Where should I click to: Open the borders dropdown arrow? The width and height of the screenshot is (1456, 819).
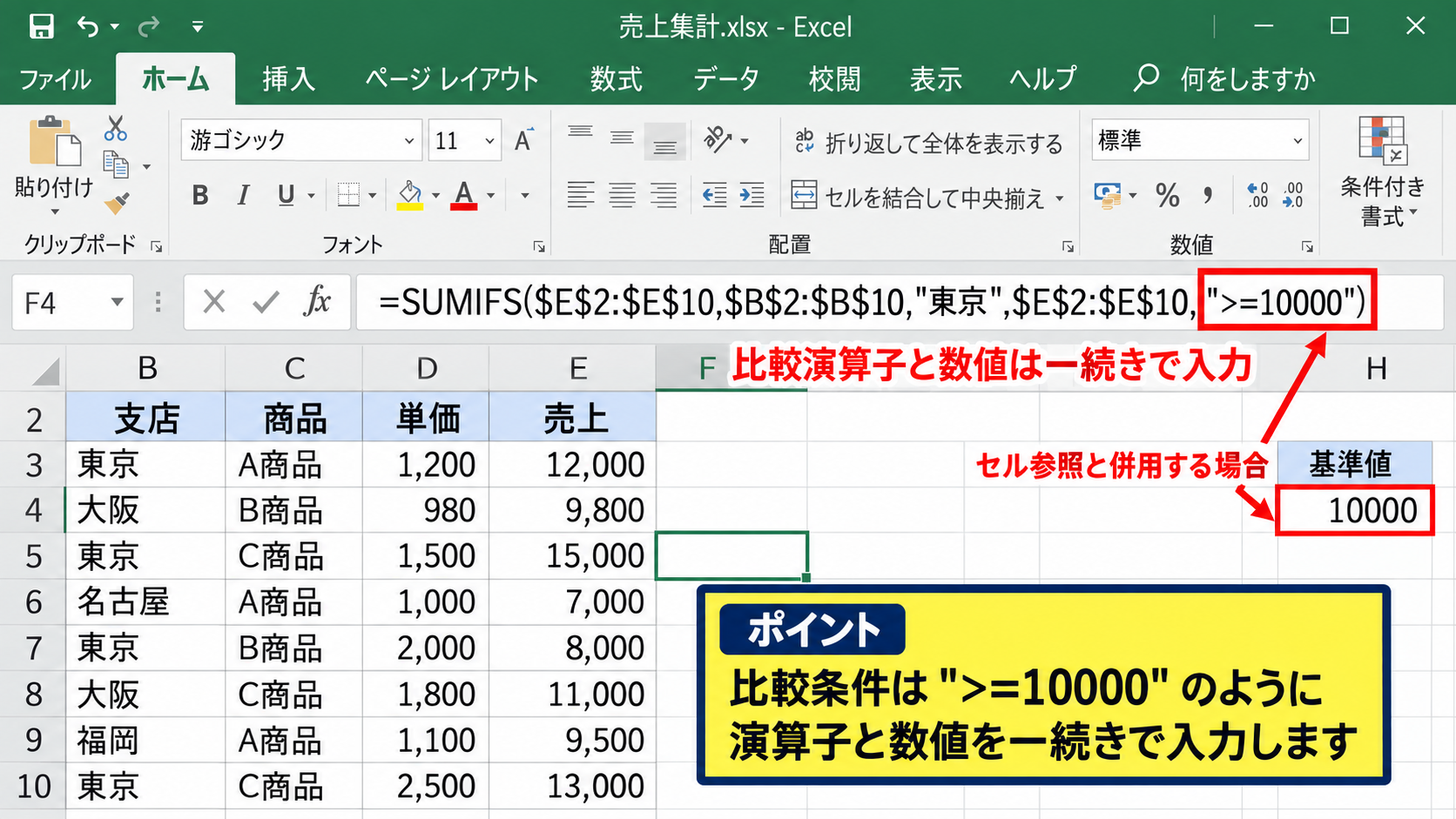(x=372, y=195)
